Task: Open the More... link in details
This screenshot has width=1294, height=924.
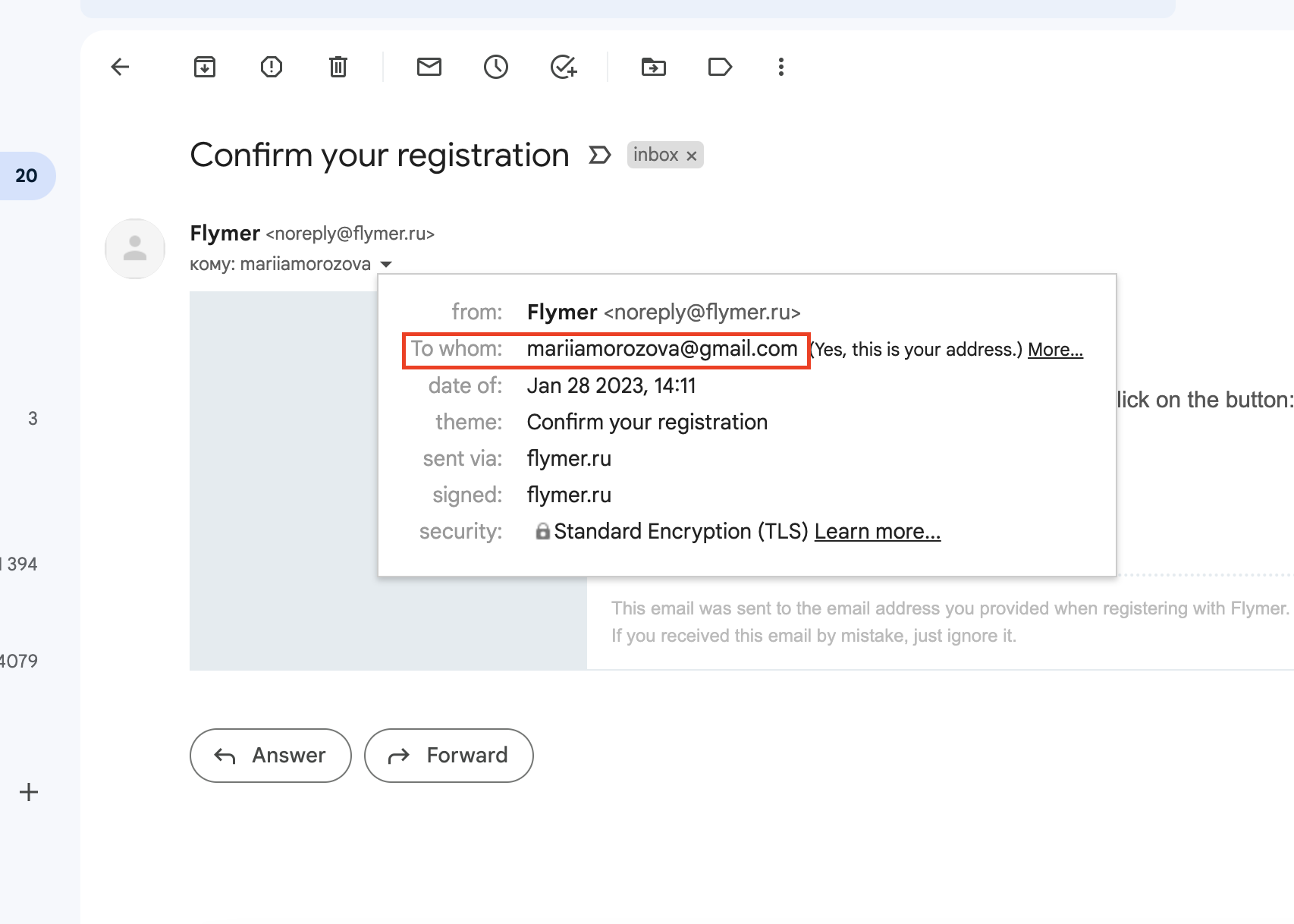Action: pos(1055,350)
